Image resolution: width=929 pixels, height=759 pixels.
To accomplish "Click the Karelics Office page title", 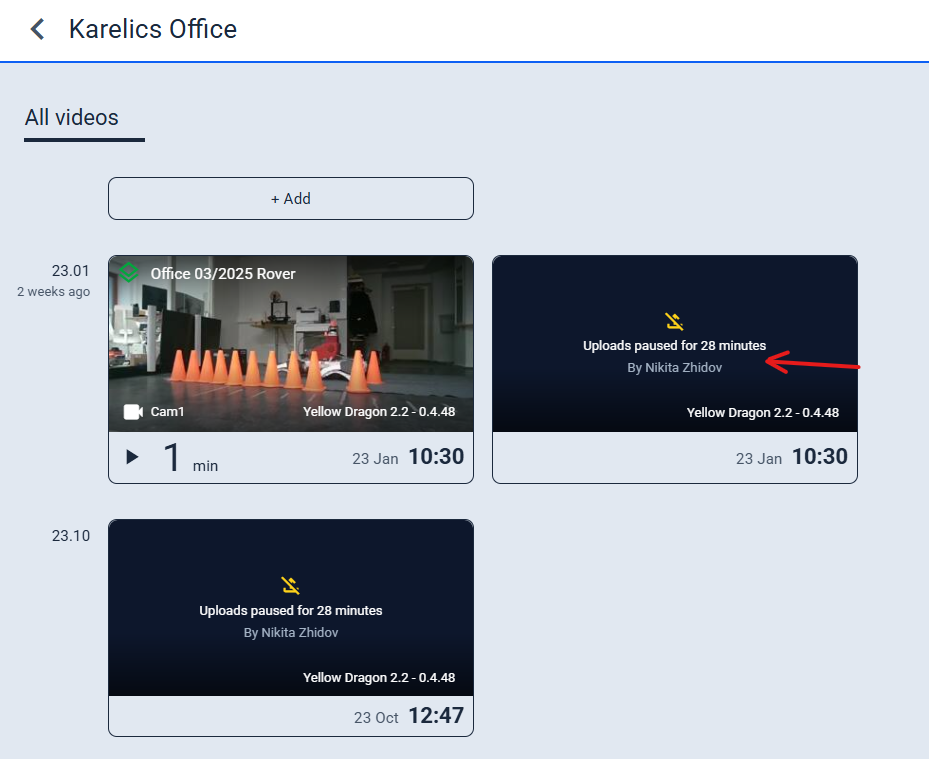I will click(153, 29).
